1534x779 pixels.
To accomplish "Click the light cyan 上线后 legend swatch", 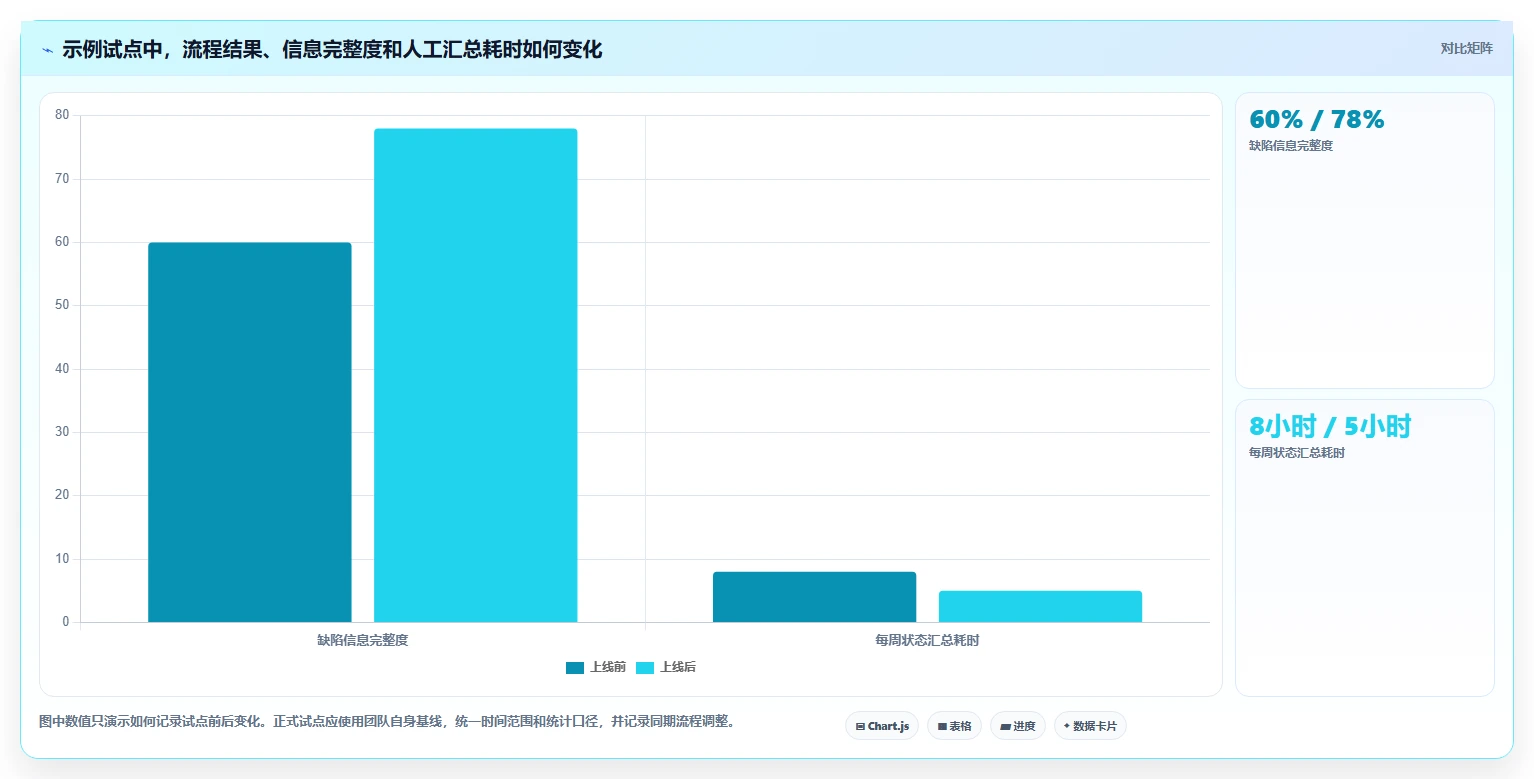I will point(645,668).
